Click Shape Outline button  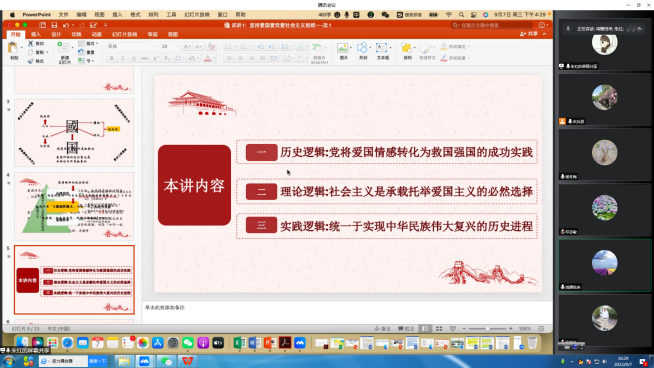[455, 58]
